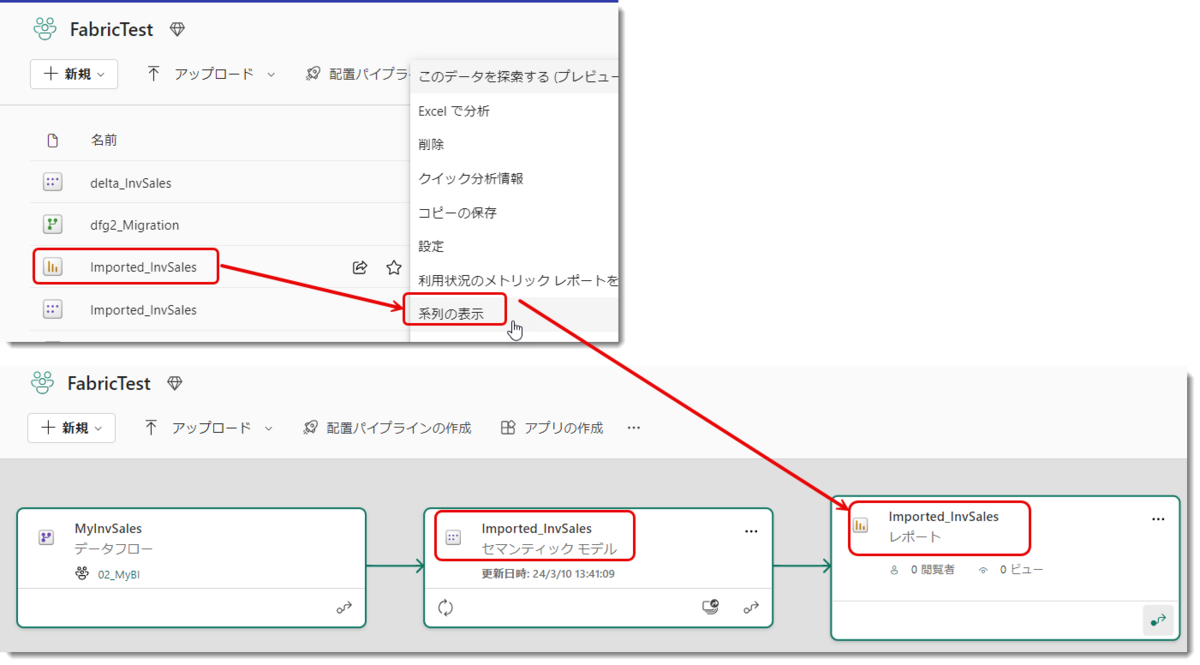The height and width of the screenshot is (665, 1200).
Task: Click アプリの作成 button
Action: click(x=552, y=428)
